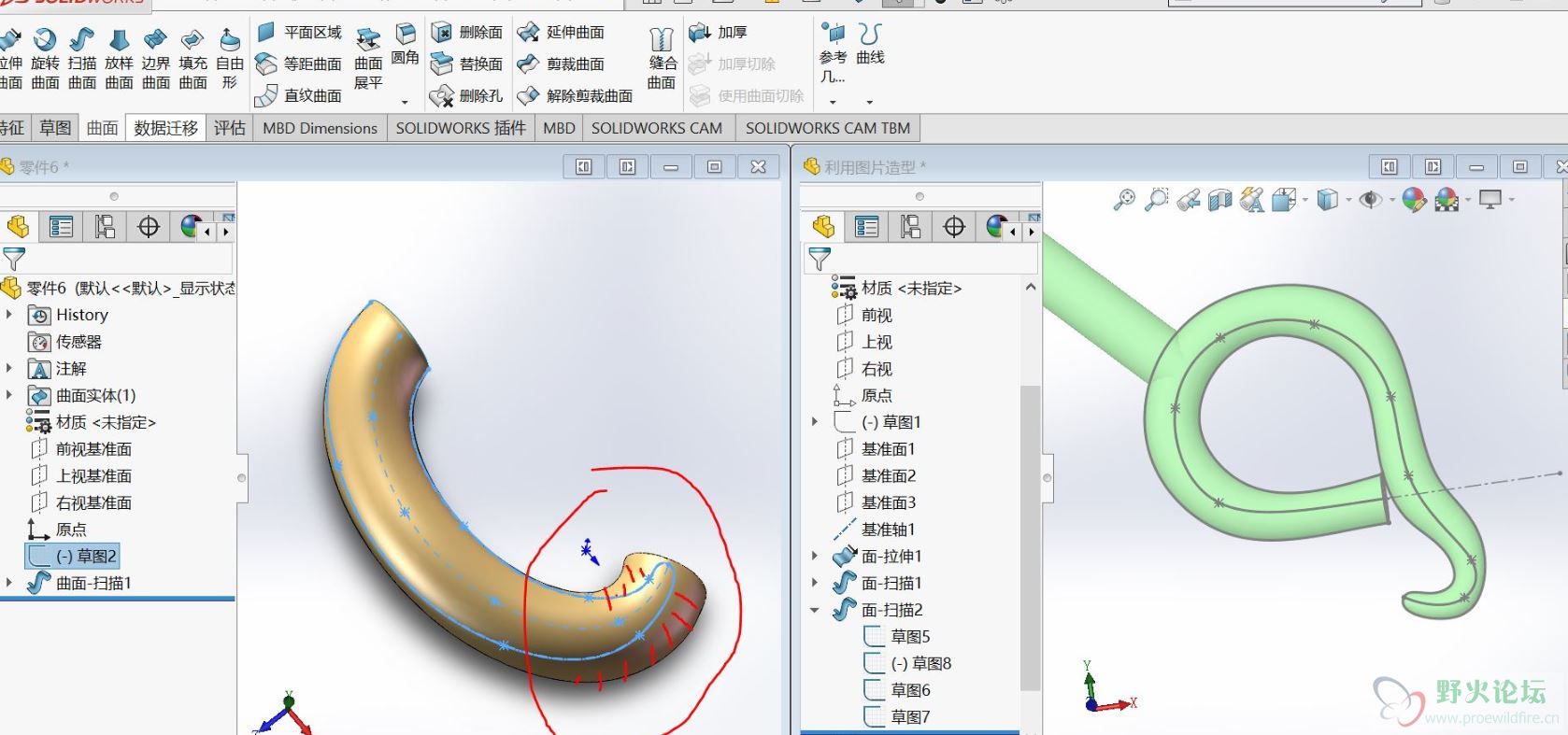Zoom to fit in 利用图片造型 window

click(x=1124, y=199)
